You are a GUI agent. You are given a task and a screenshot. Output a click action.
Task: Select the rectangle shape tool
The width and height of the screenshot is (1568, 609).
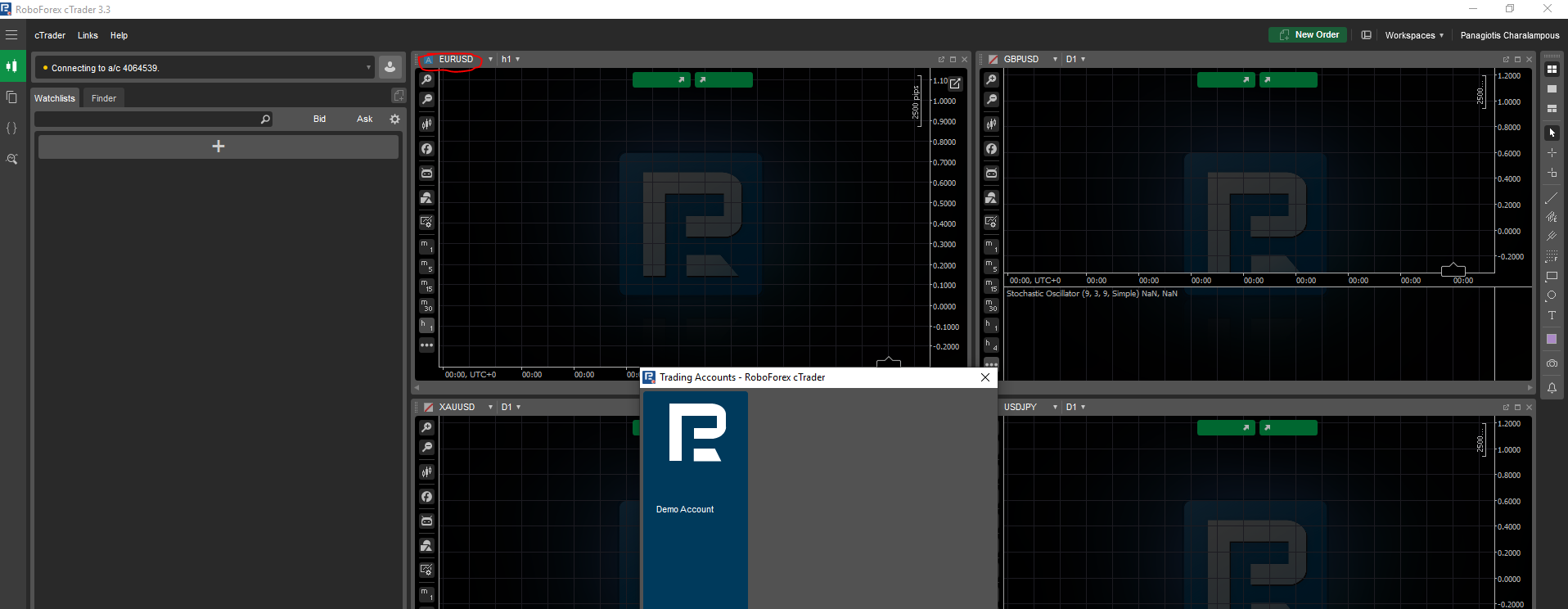click(1552, 277)
